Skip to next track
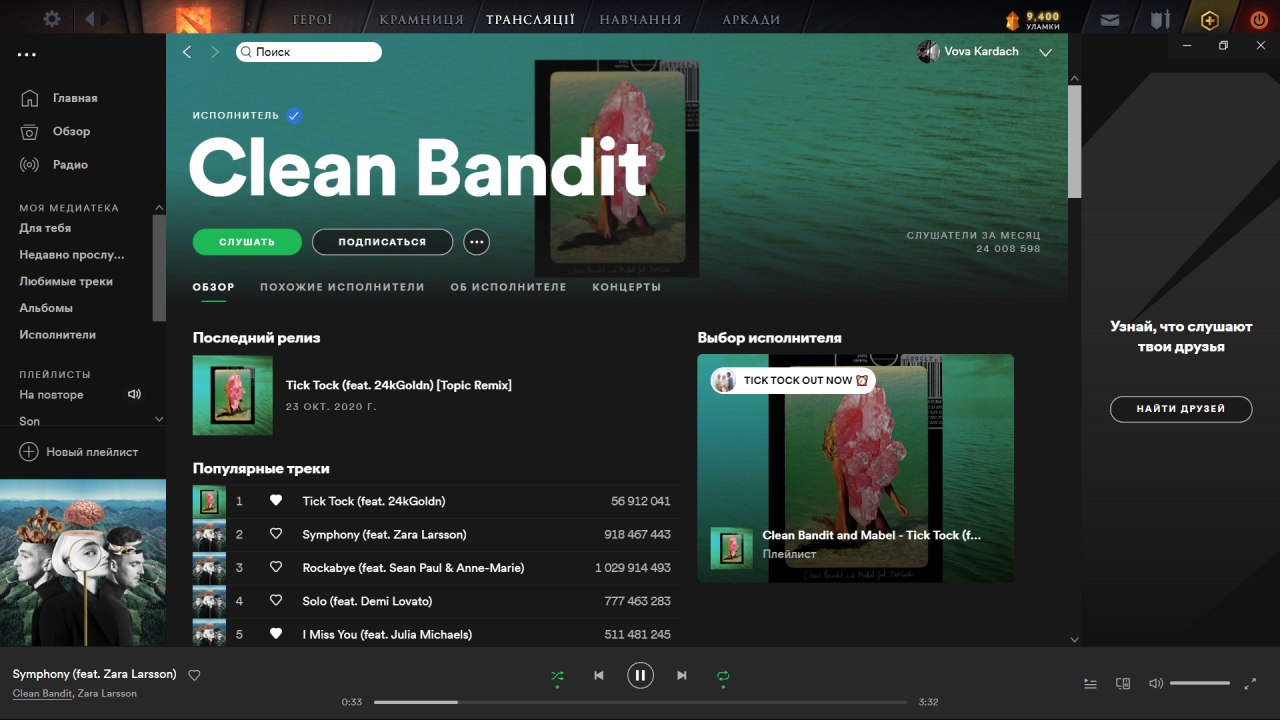The image size is (1280, 720). tap(682, 676)
